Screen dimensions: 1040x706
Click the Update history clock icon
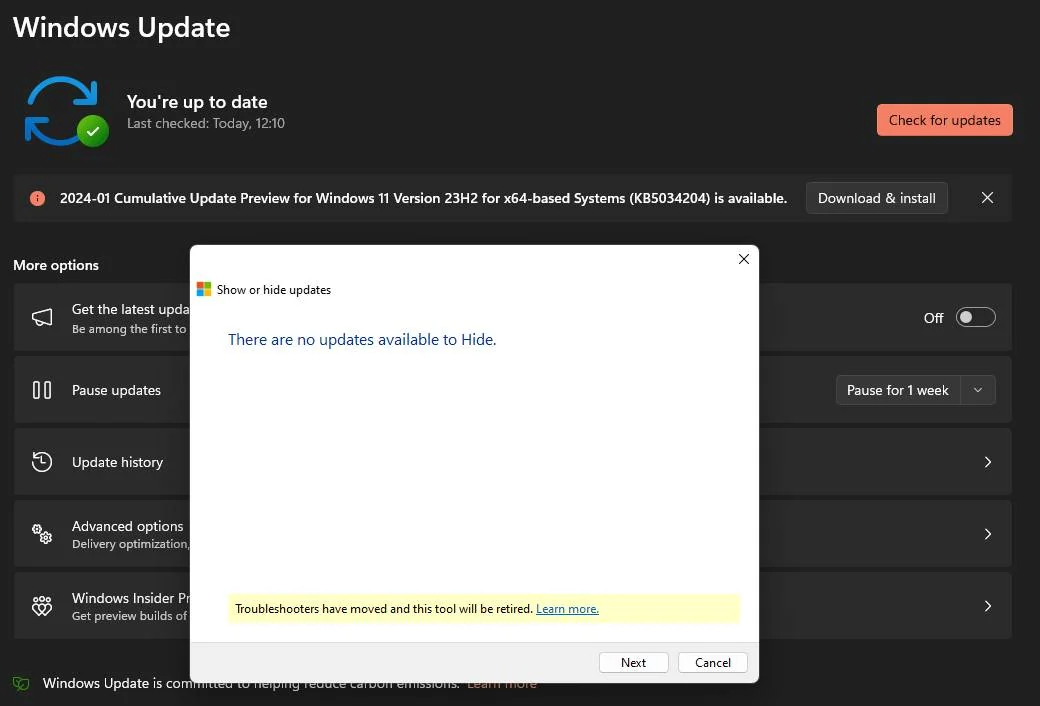tap(42, 462)
